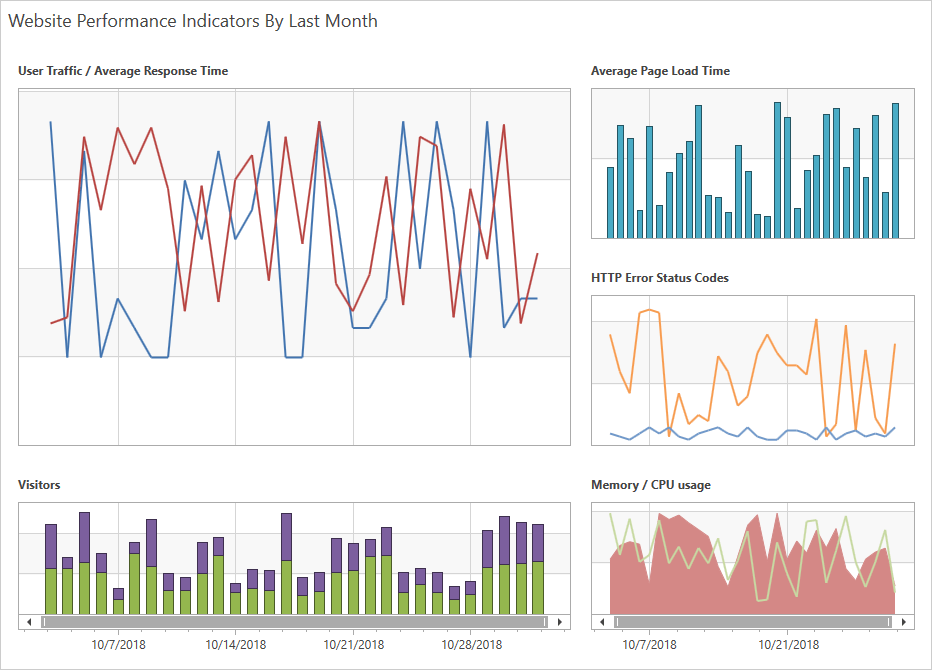
Task: Click the Memory / CPU usage scrollbar thumb
Action: [753, 621]
